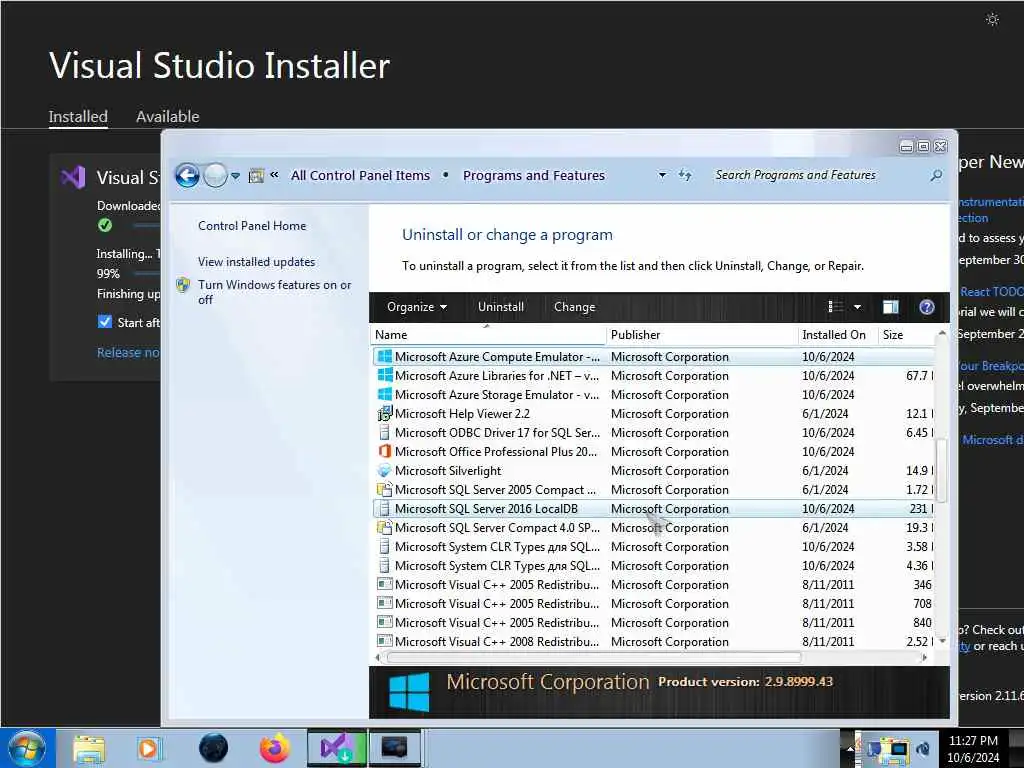Open File Explorer from the taskbar

point(89,748)
